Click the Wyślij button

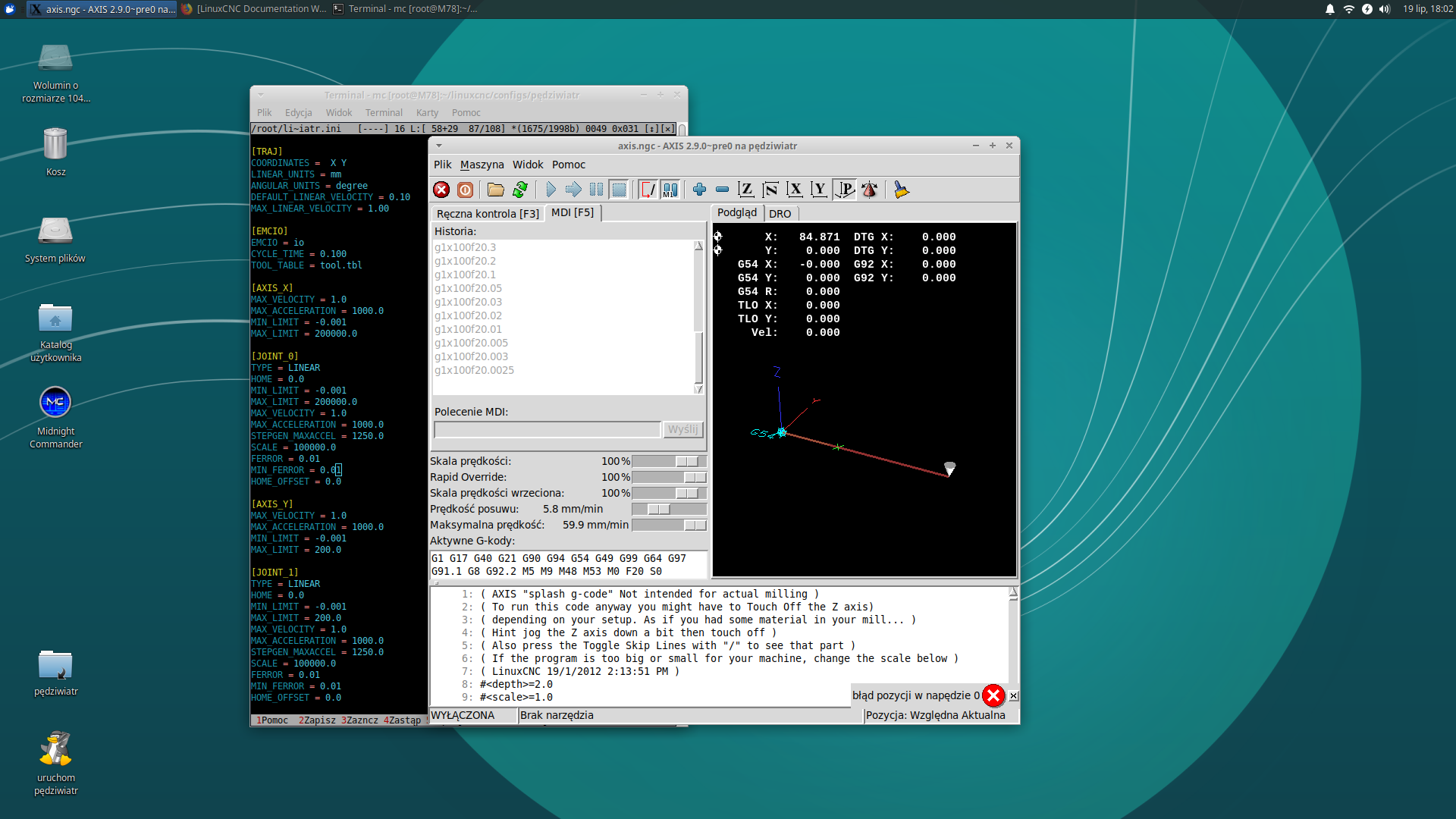(x=682, y=429)
